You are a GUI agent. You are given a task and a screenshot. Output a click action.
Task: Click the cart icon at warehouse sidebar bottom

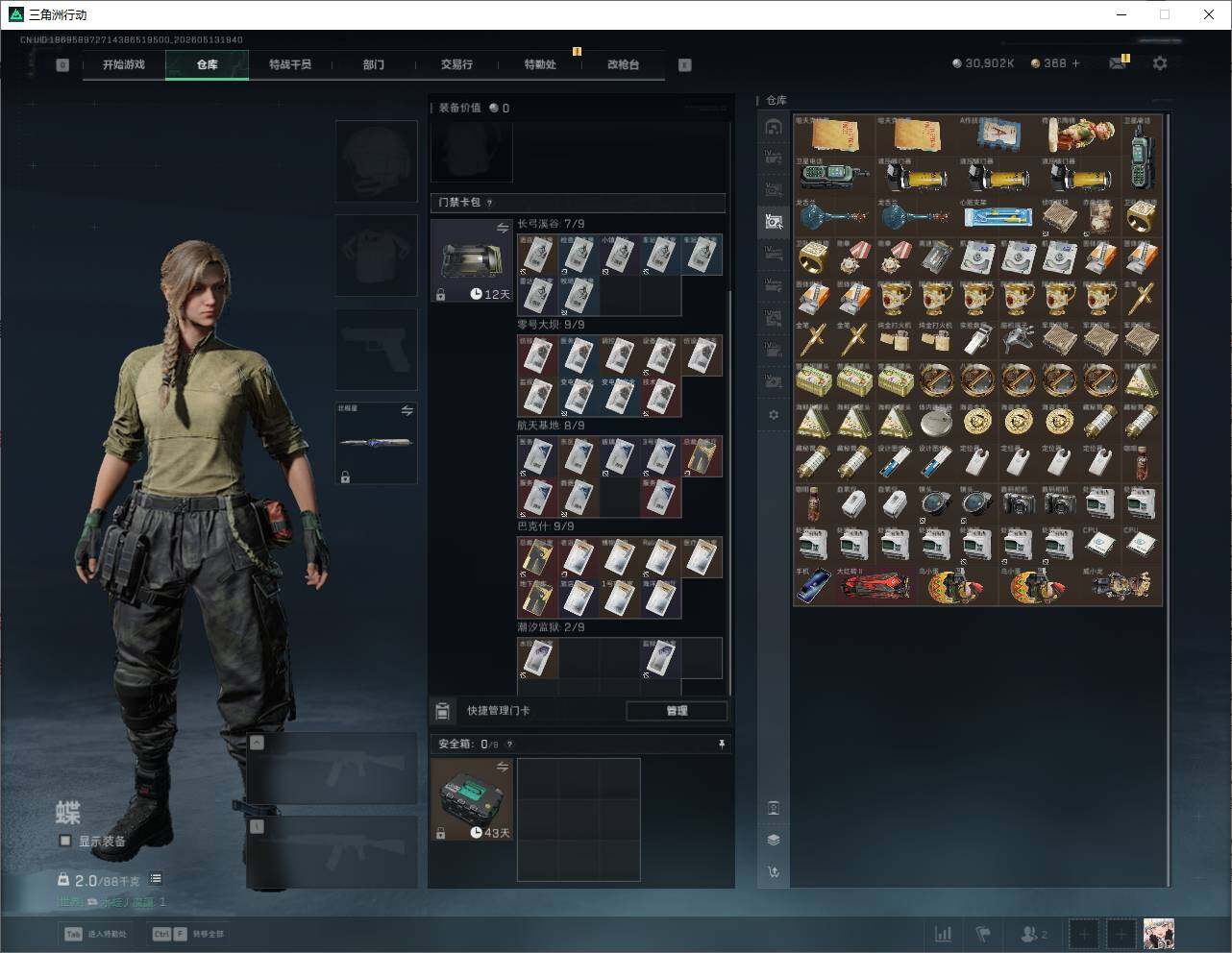pos(774,872)
